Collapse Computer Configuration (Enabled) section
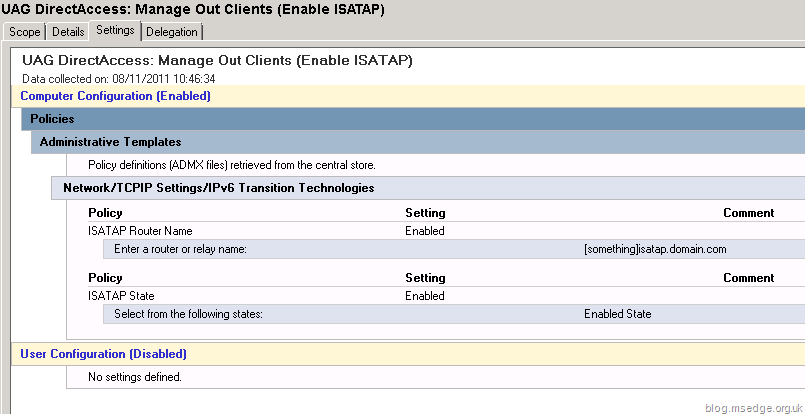Viewport: 805px width, 414px height. 115,96
